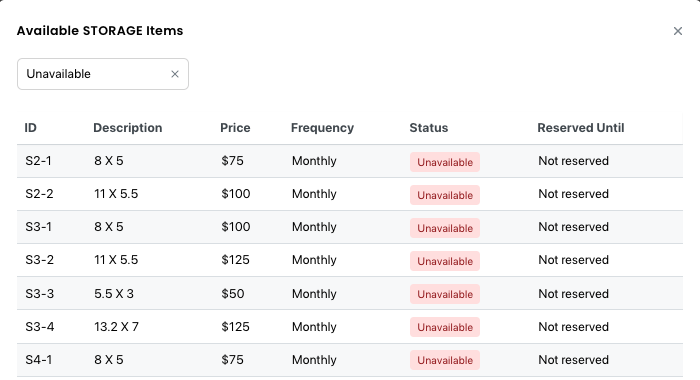Select storage row S3-2
This screenshot has height=380, width=700.
tap(350, 260)
